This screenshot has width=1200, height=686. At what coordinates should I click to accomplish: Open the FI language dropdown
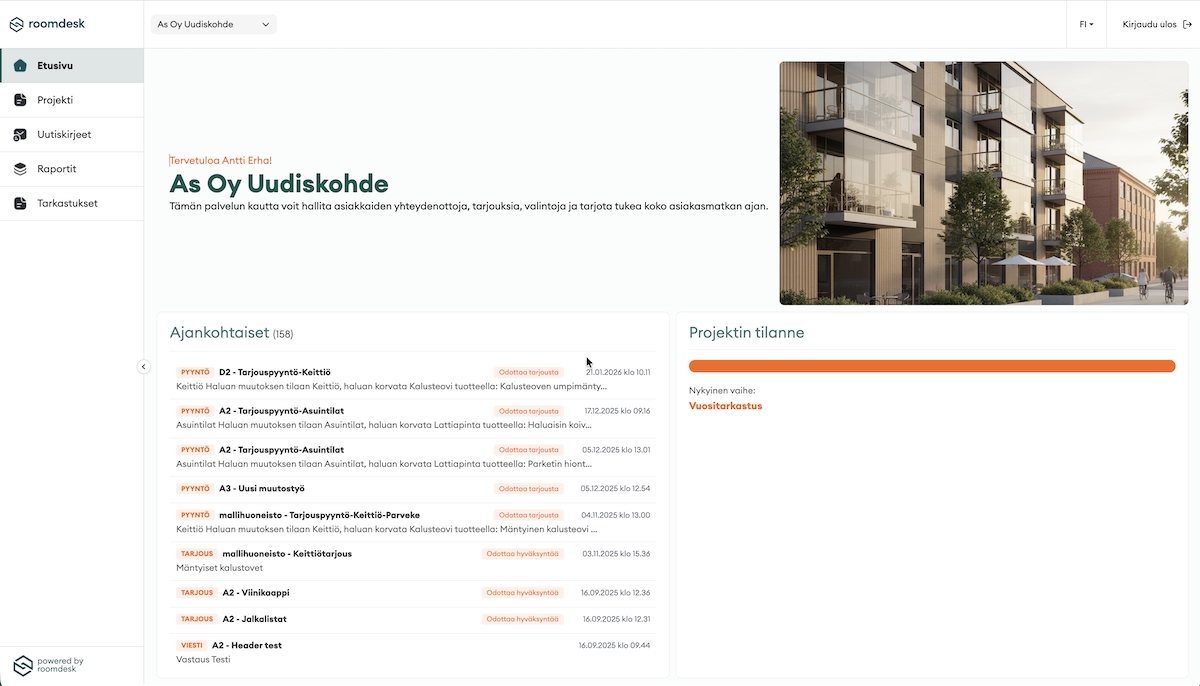1086,24
